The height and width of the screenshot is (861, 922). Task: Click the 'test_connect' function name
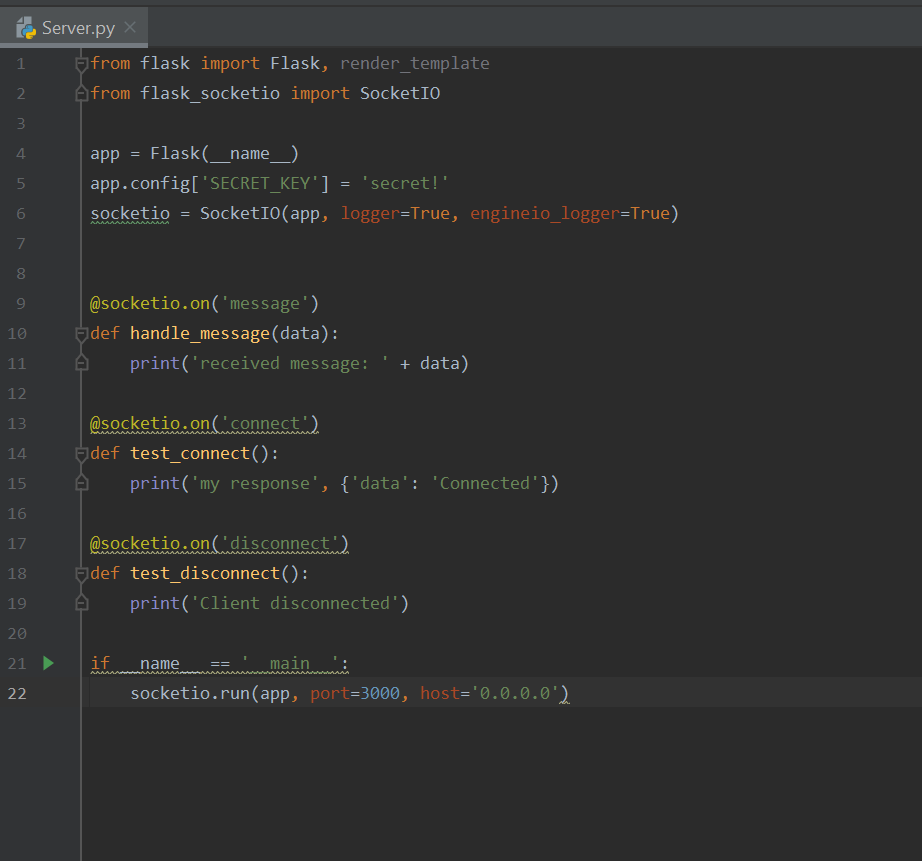coord(190,453)
